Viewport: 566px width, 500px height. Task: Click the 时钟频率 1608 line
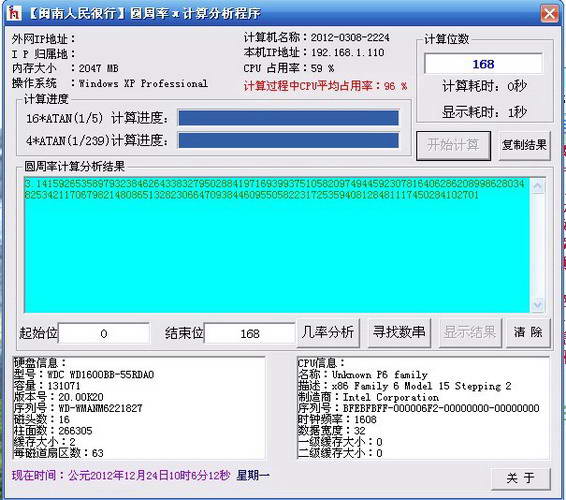click(337, 419)
